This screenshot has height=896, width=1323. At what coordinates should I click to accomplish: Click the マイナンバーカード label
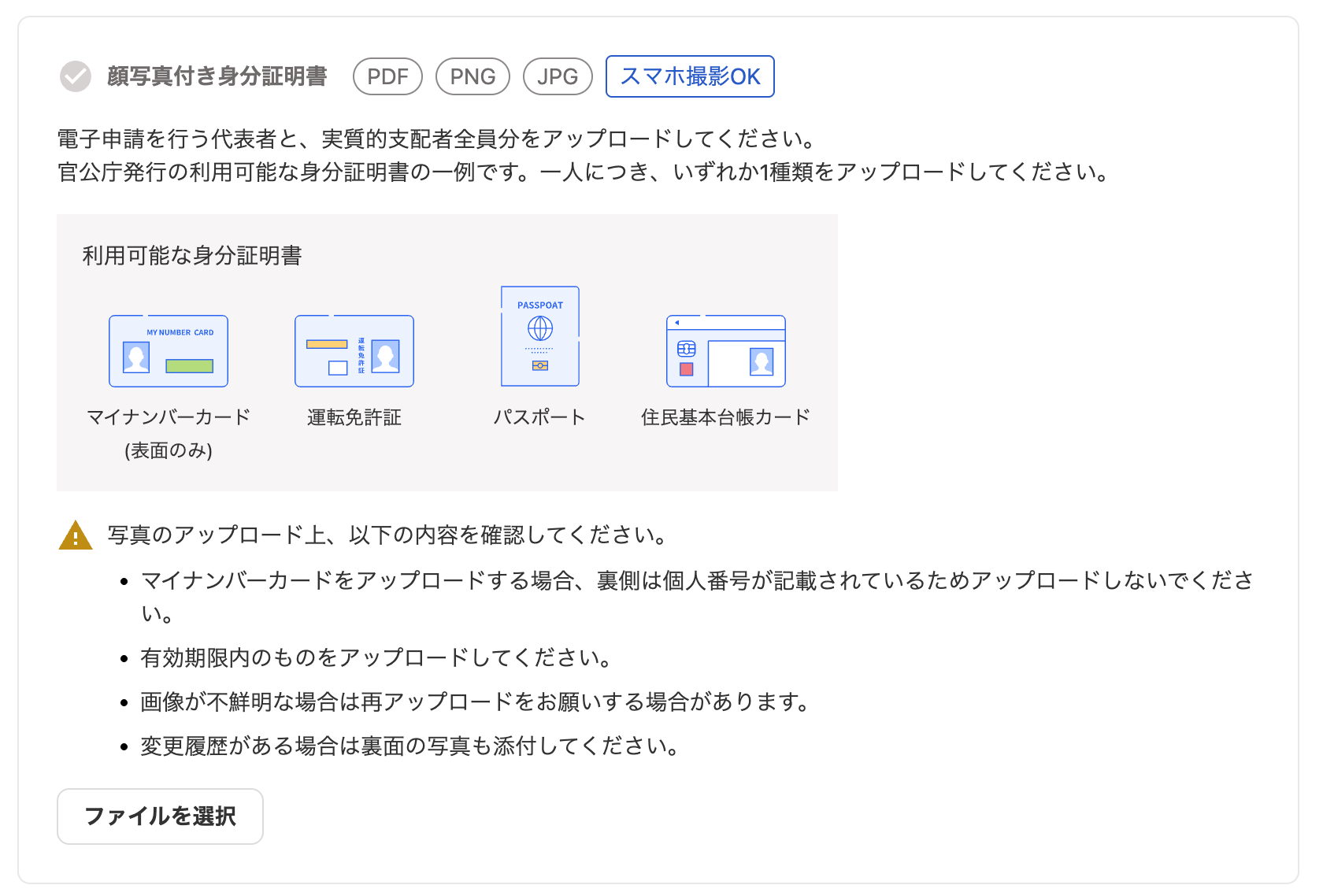point(169,417)
